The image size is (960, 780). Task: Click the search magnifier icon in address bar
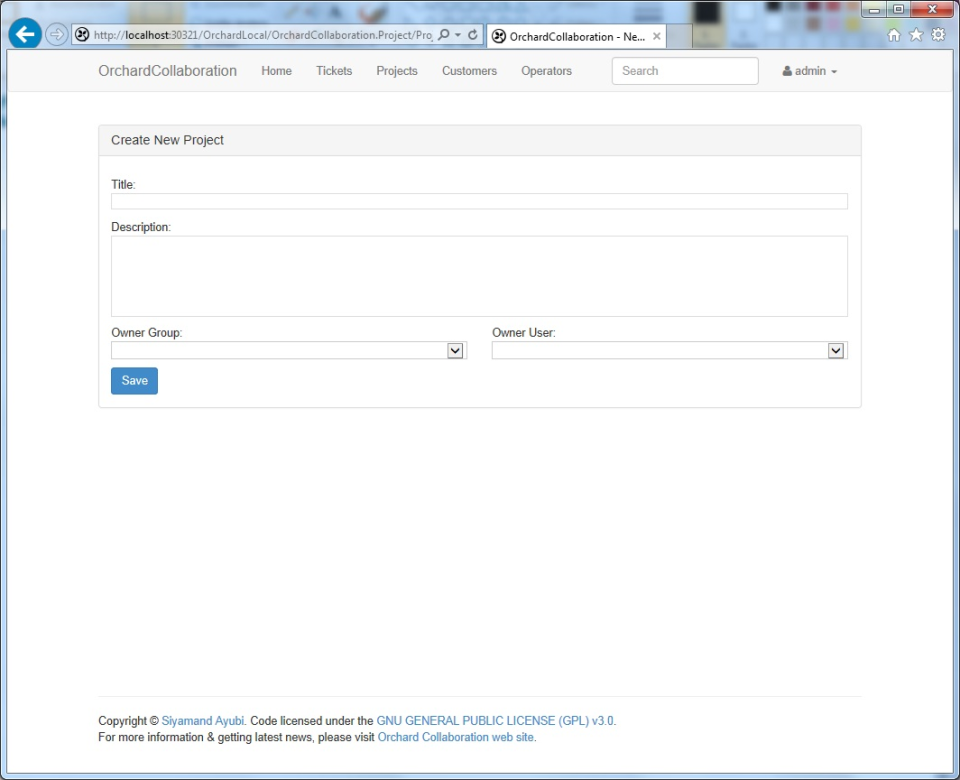(444, 35)
